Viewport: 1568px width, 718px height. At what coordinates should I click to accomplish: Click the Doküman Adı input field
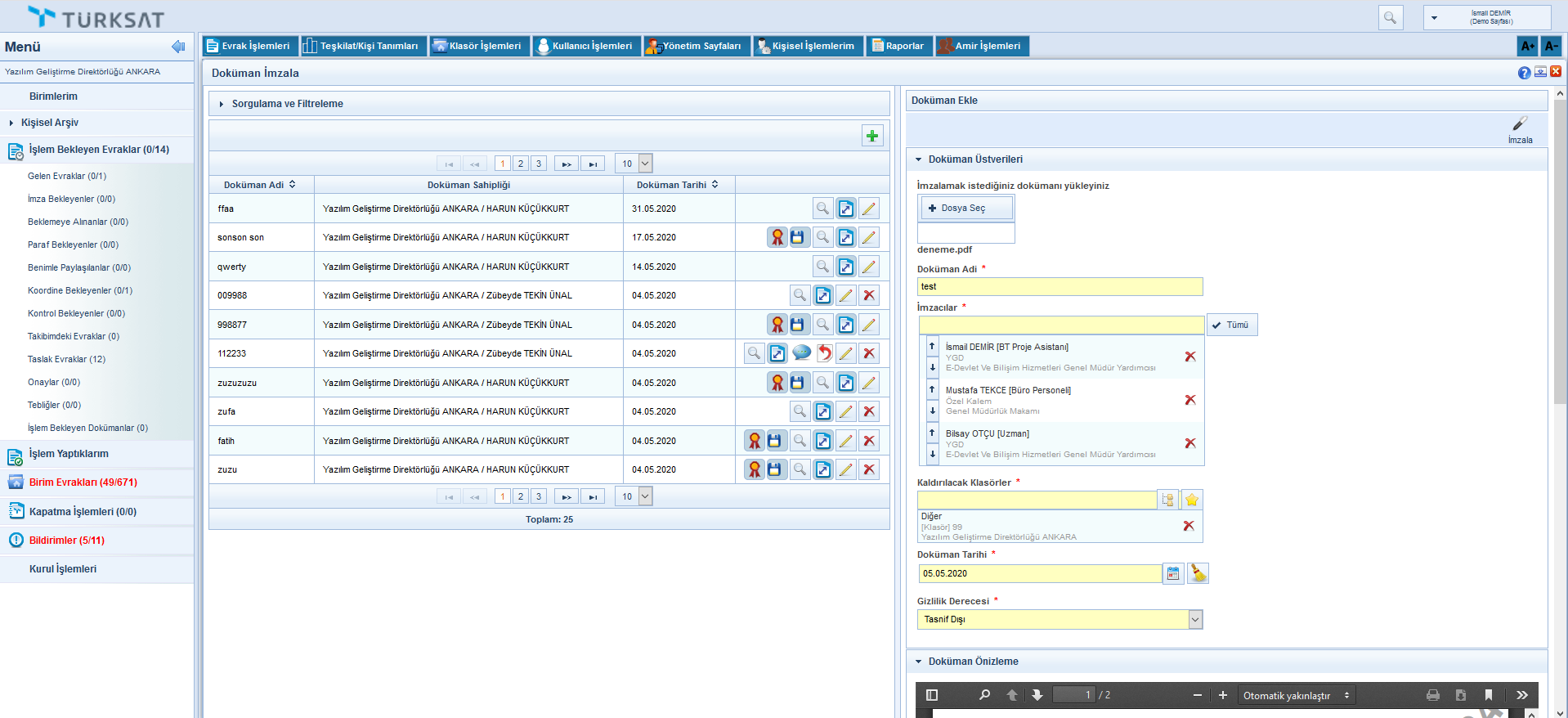(x=1060, y=286)
